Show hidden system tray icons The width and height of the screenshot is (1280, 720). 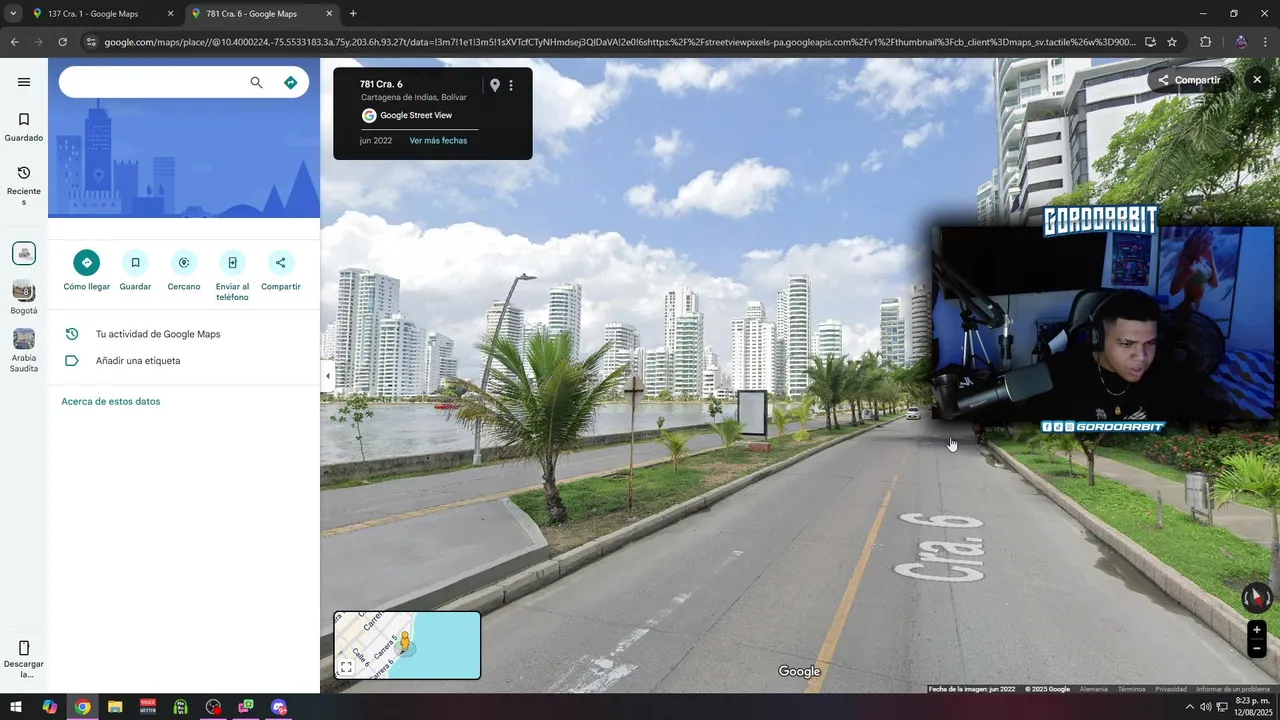1189,707
